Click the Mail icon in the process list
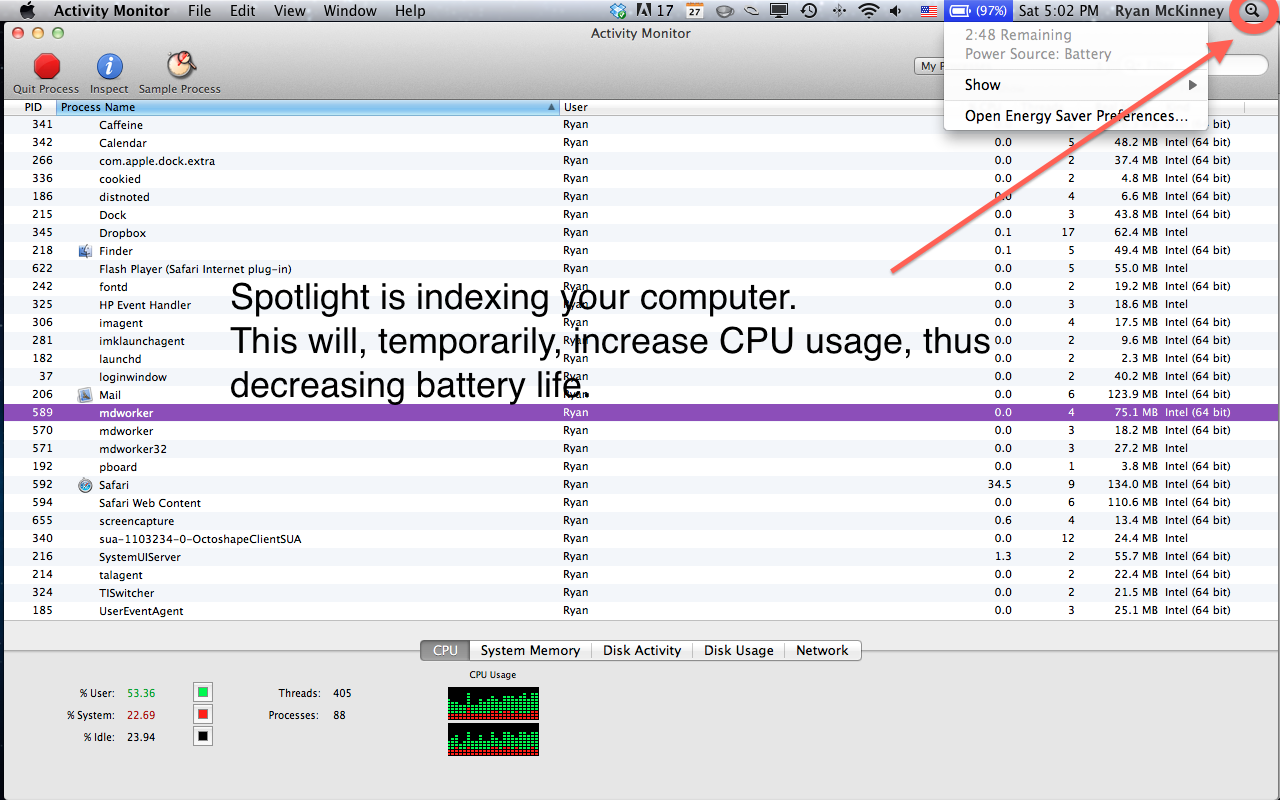This screenshot has width=1280, height=800. [85, 395]
